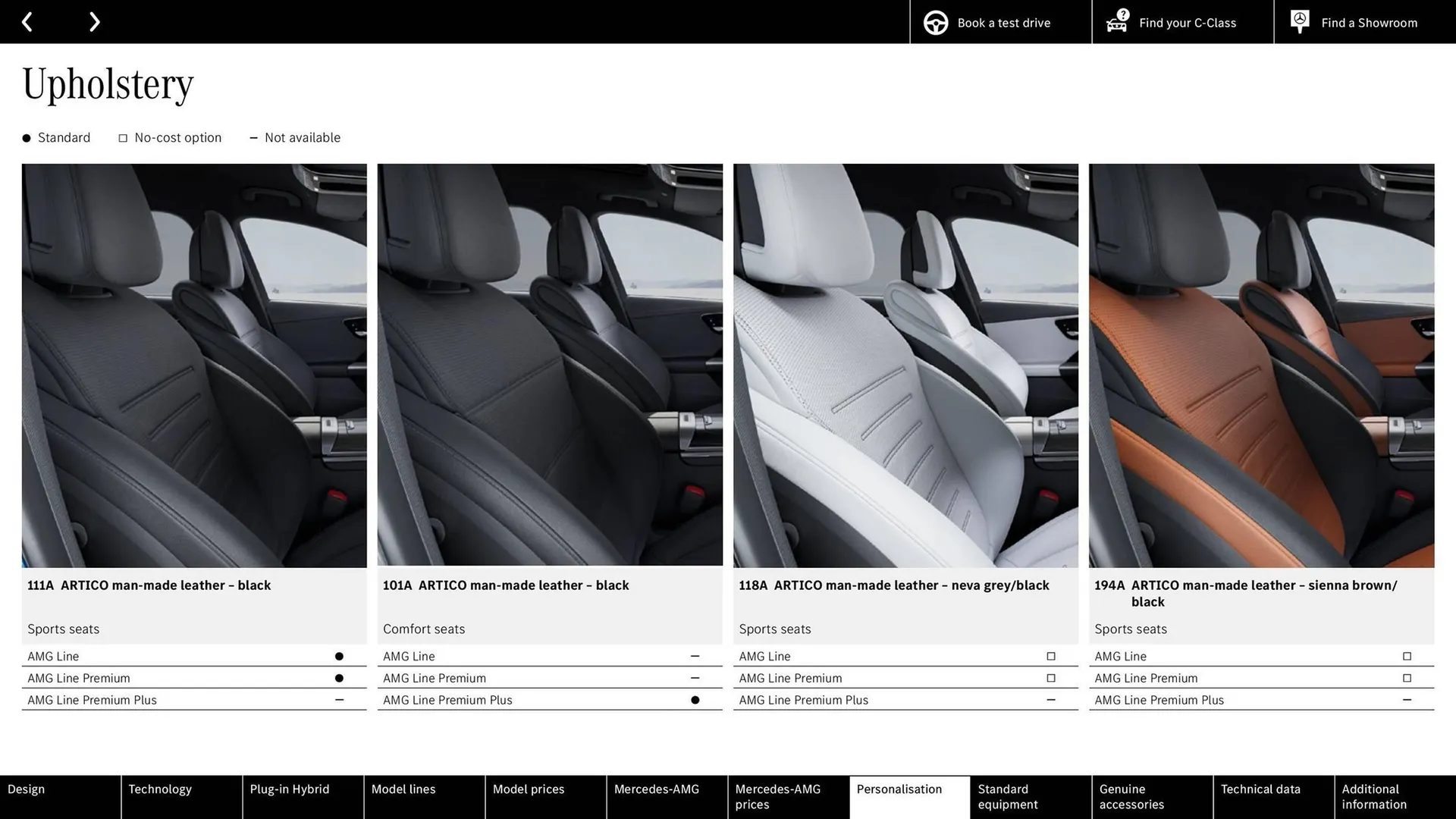Screen dimensions: 1456x819
Task: Select AMG Line no-cost box for sienna brown/black
Action: coord(1407,656)
